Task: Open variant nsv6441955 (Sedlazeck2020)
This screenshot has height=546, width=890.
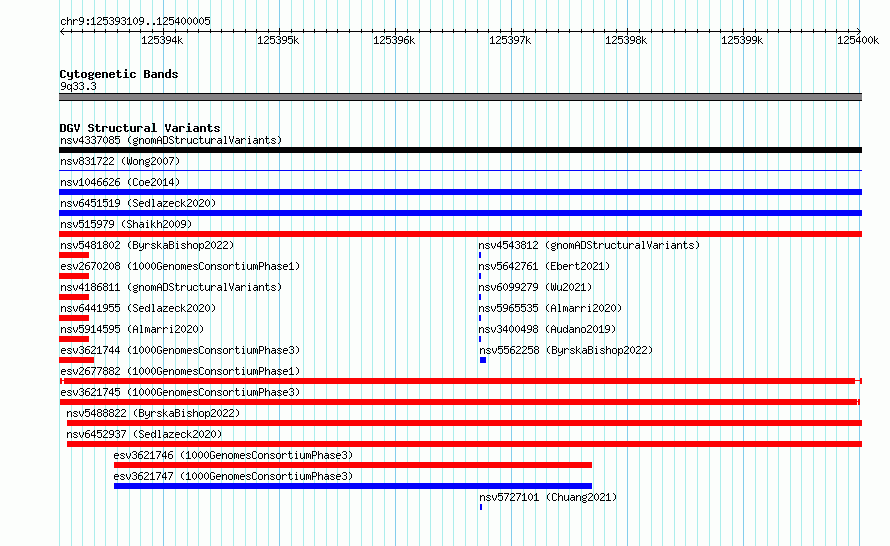Action: pyautogui.click(x=138, y=308)
